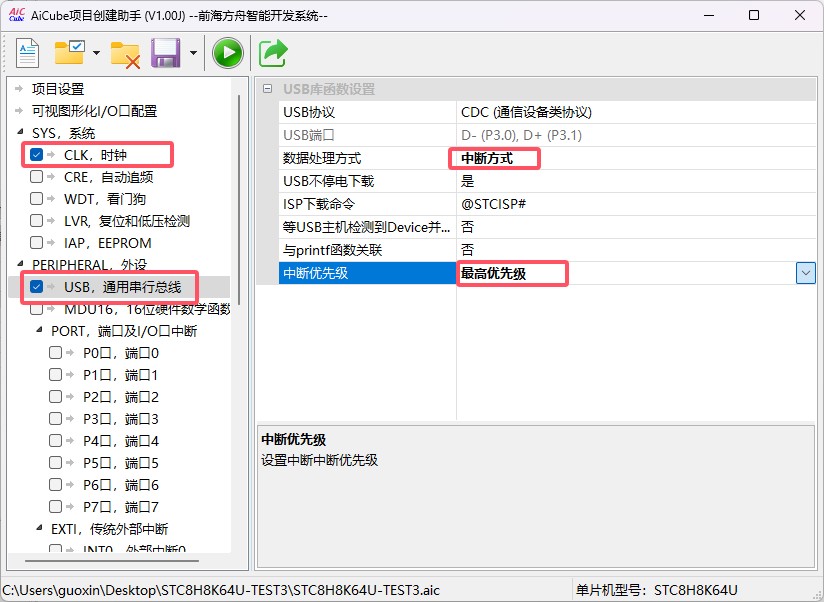Screen dimensions: 824x602
Task: Click arrow icon beside 项目设置
Action: tap(19, 88)
